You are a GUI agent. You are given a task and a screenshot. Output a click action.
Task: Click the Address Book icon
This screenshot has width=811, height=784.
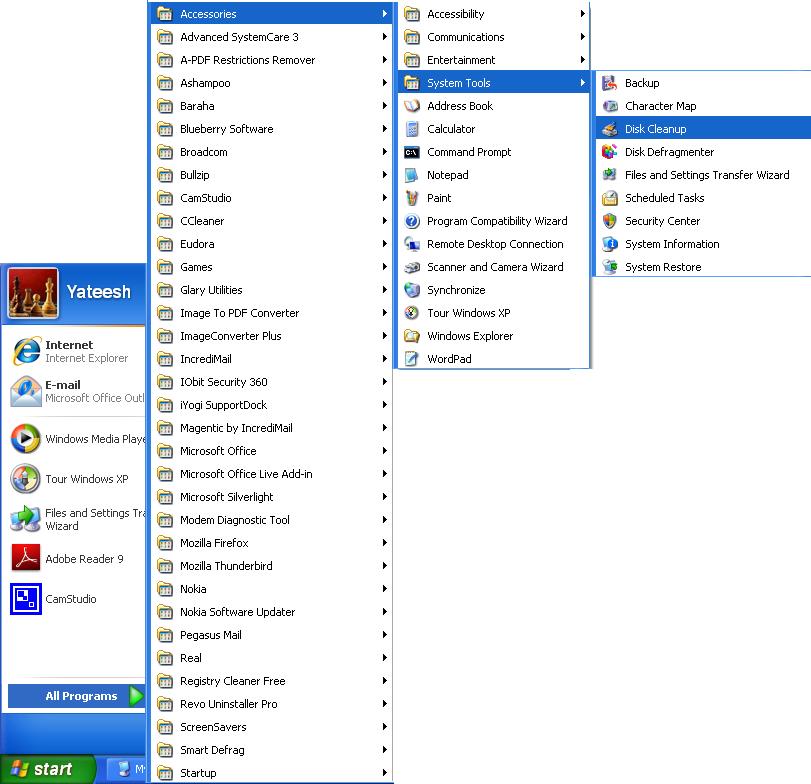coord(412,106)
